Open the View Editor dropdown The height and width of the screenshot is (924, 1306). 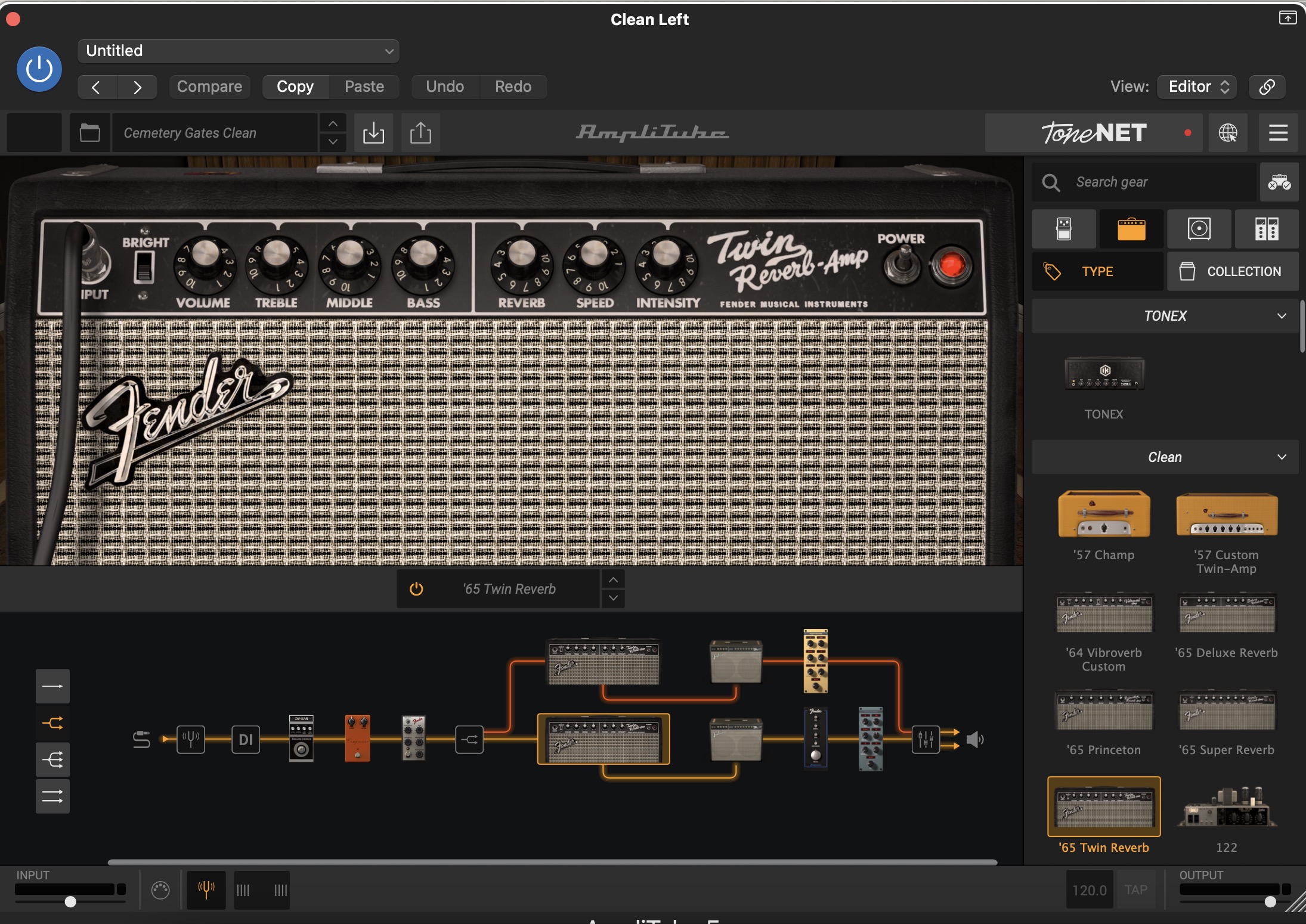click(1197, 87)
